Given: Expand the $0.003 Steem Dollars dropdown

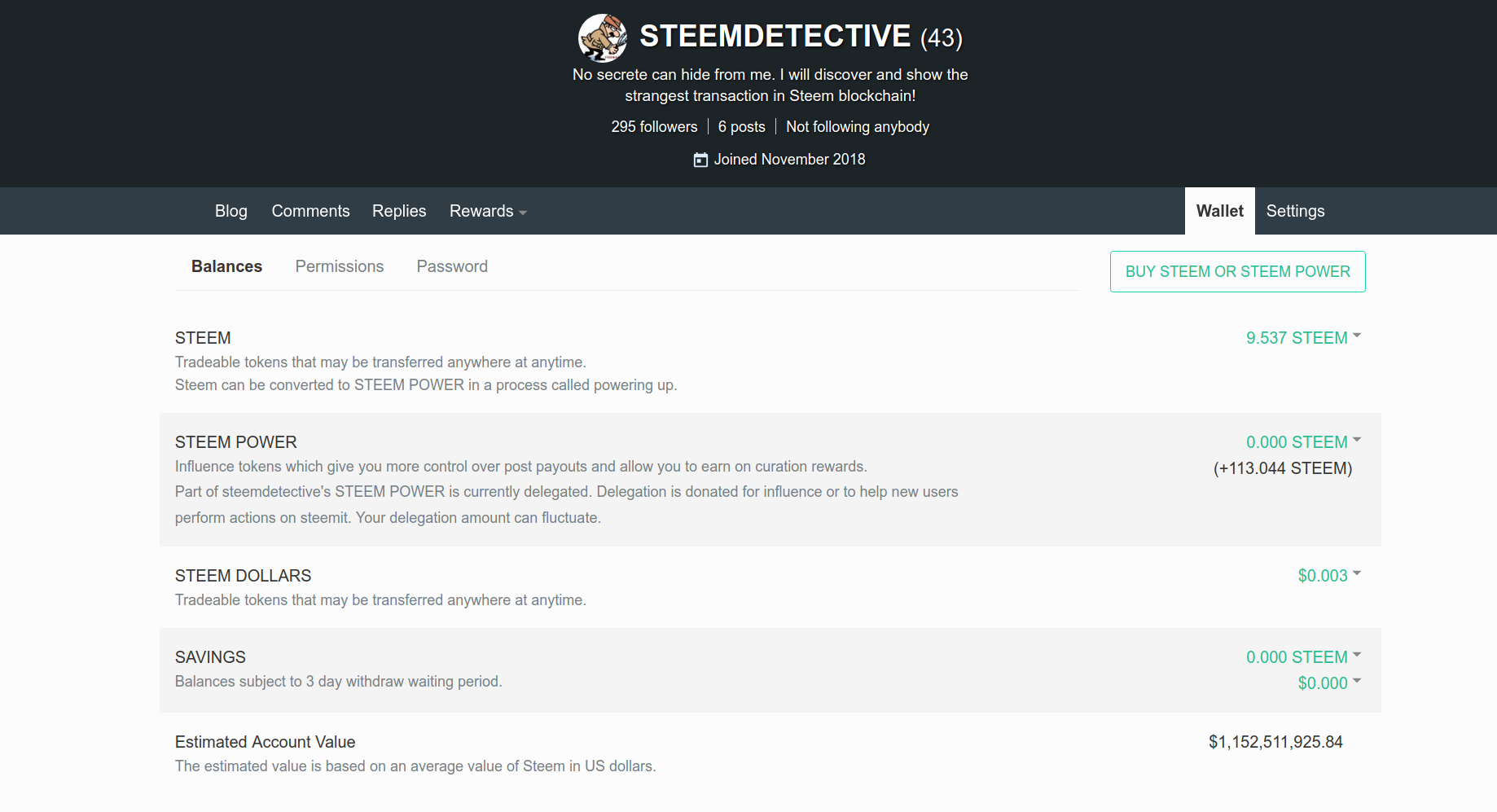Looking at the screenshot, I should coord(1329,576).
